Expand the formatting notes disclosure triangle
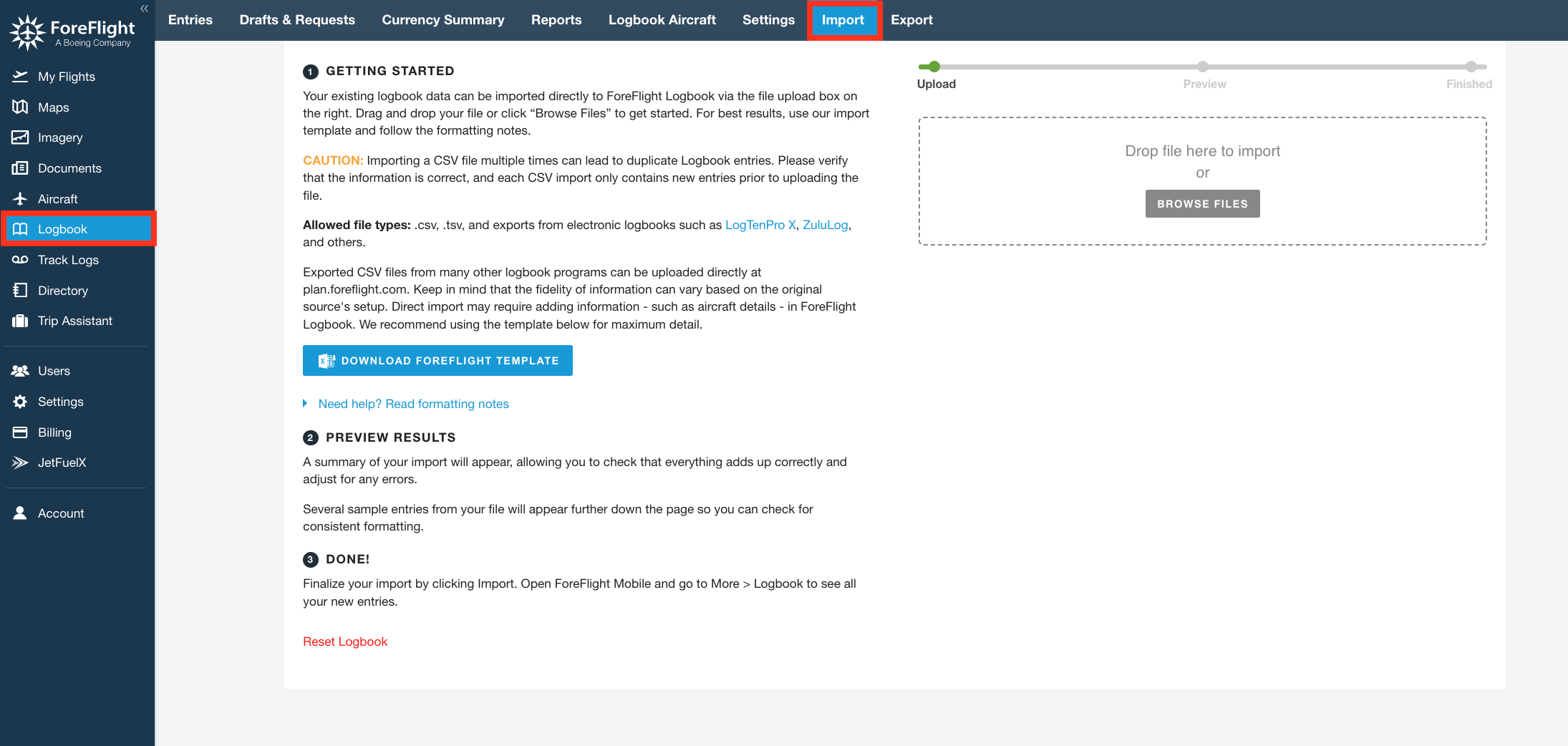This screenshot has height=746, width=1568. click(x=305, y=404)
